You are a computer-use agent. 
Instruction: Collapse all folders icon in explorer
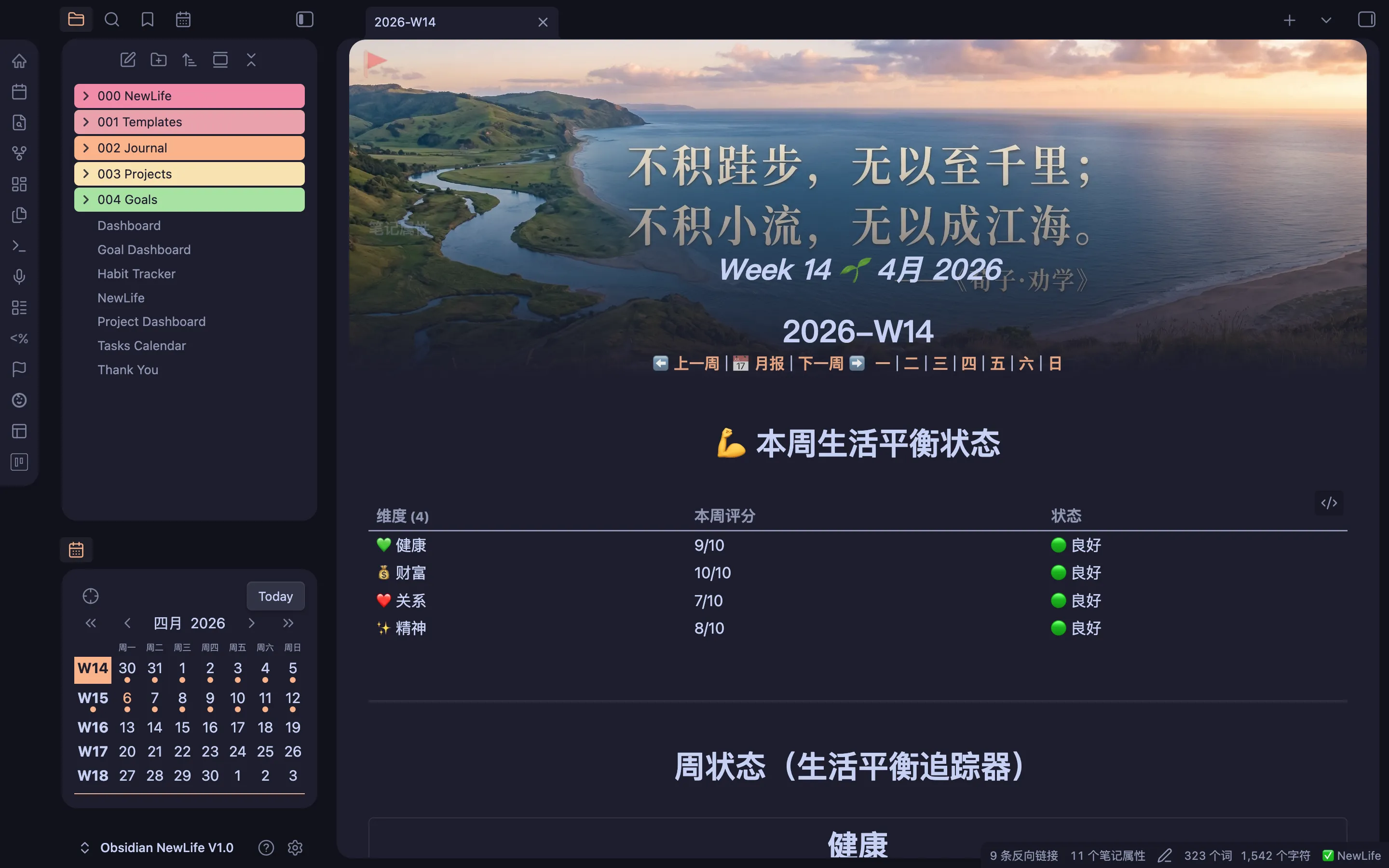click(x=251, y=60)
